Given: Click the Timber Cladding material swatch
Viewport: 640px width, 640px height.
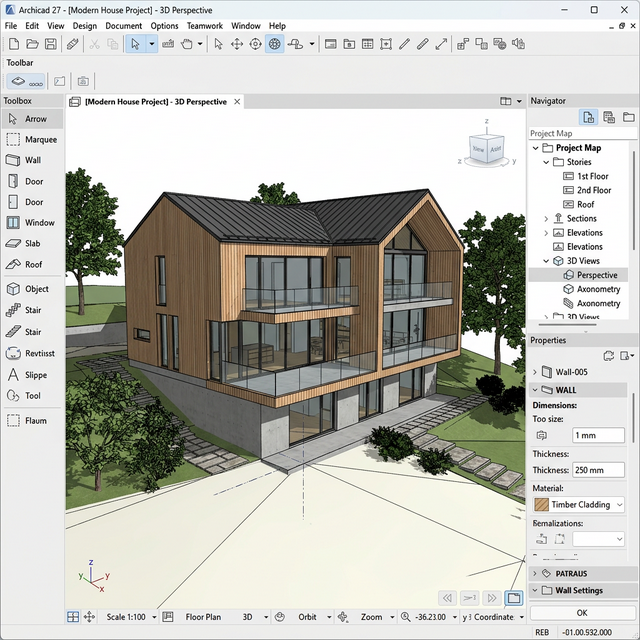Looking at the screenshot, I should pos(541,504).
